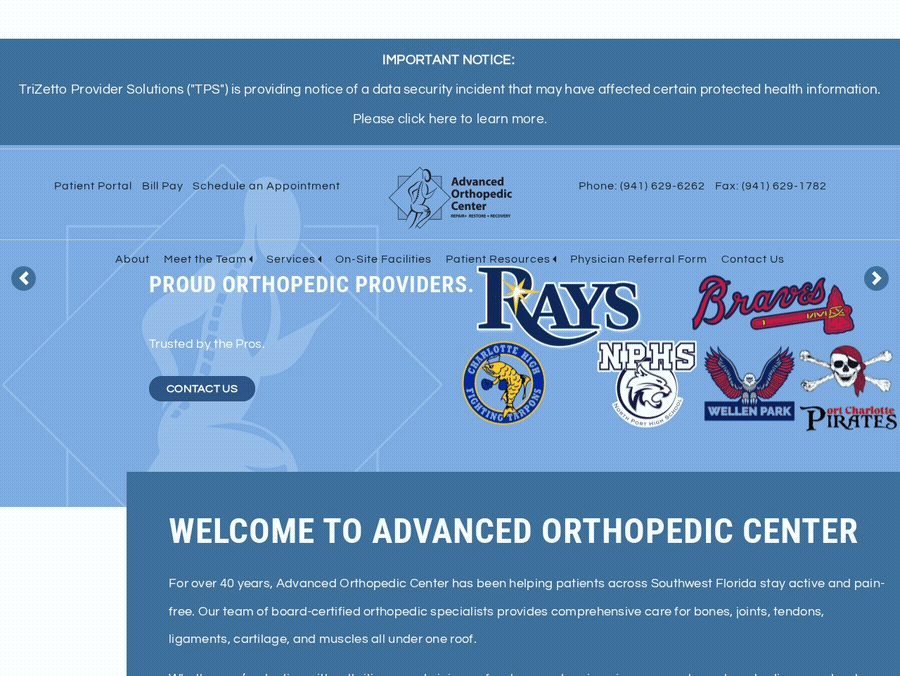The width and height of the screenshot is (900, 676).
Task: Open the Bill Pay link
Action: 162,186
